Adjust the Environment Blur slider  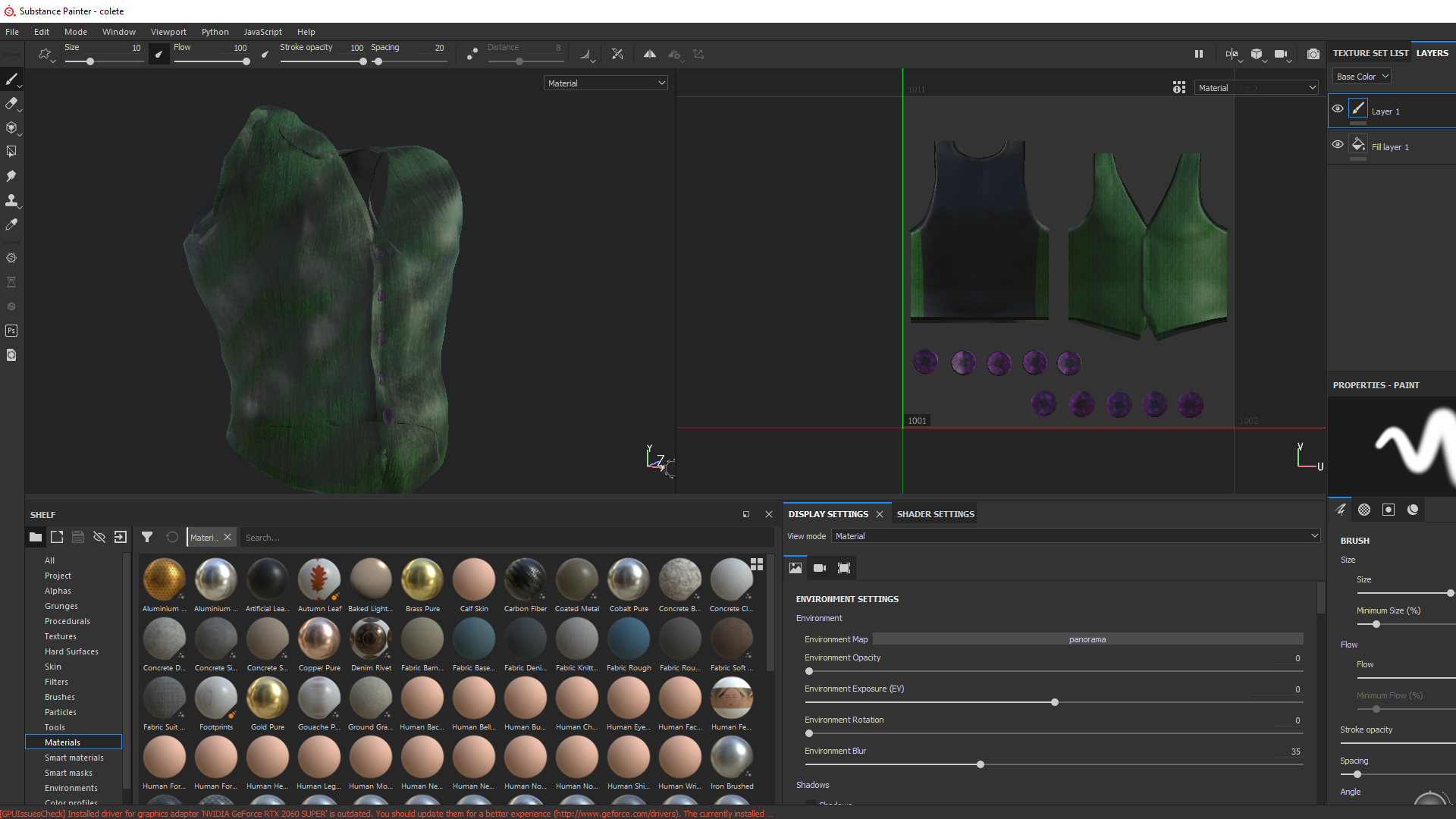981,764
